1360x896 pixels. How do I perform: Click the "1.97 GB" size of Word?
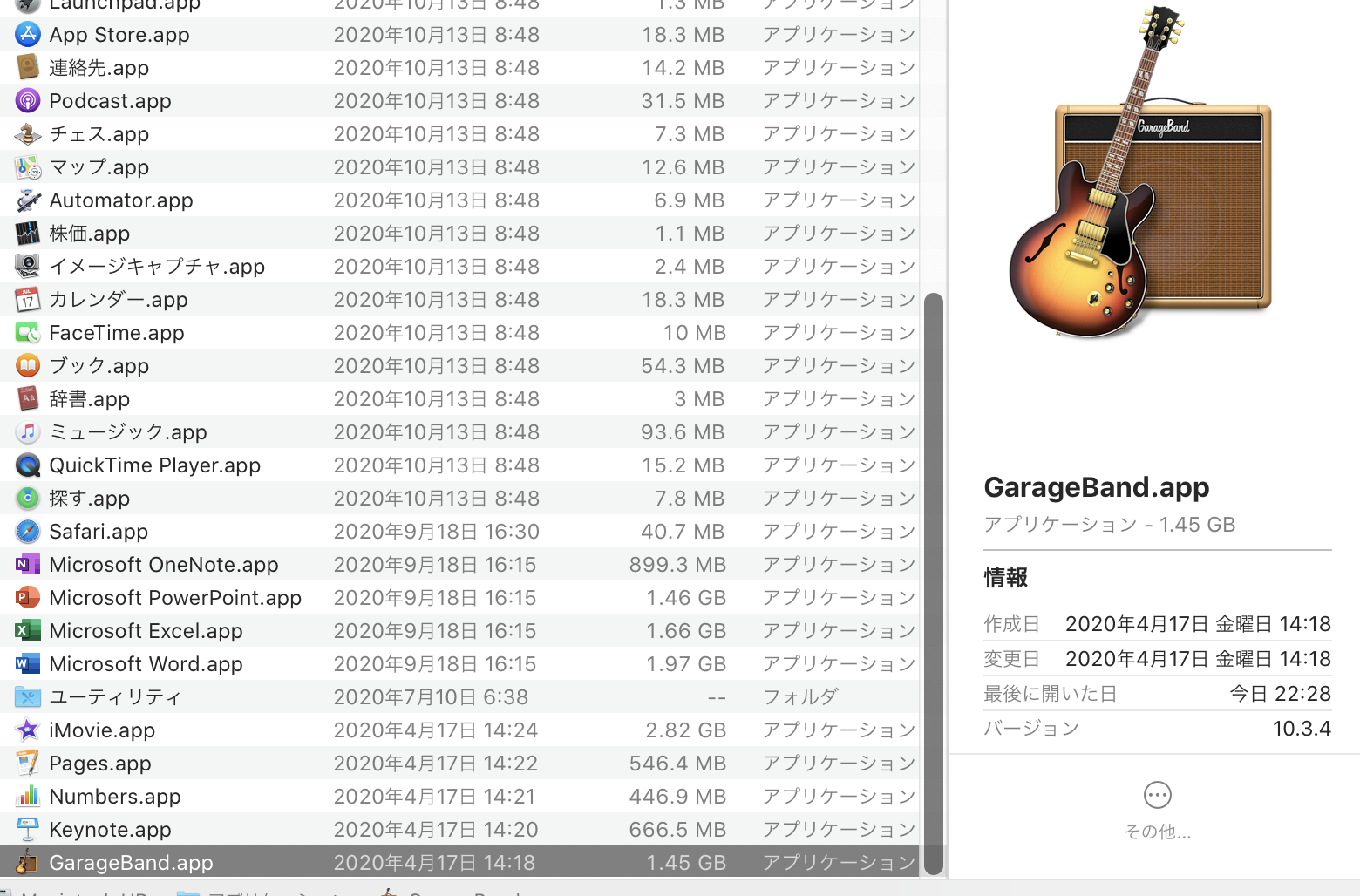pos(685,664)
